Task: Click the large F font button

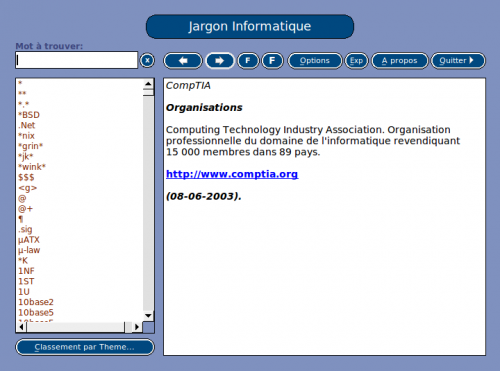Action: click(x=272, y=61)
